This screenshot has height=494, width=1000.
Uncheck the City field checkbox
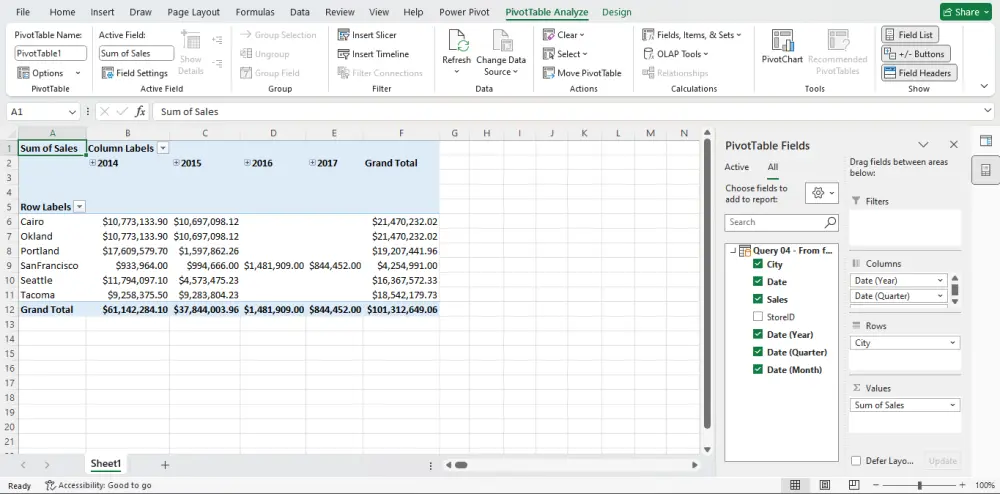(x=758, y=264)
